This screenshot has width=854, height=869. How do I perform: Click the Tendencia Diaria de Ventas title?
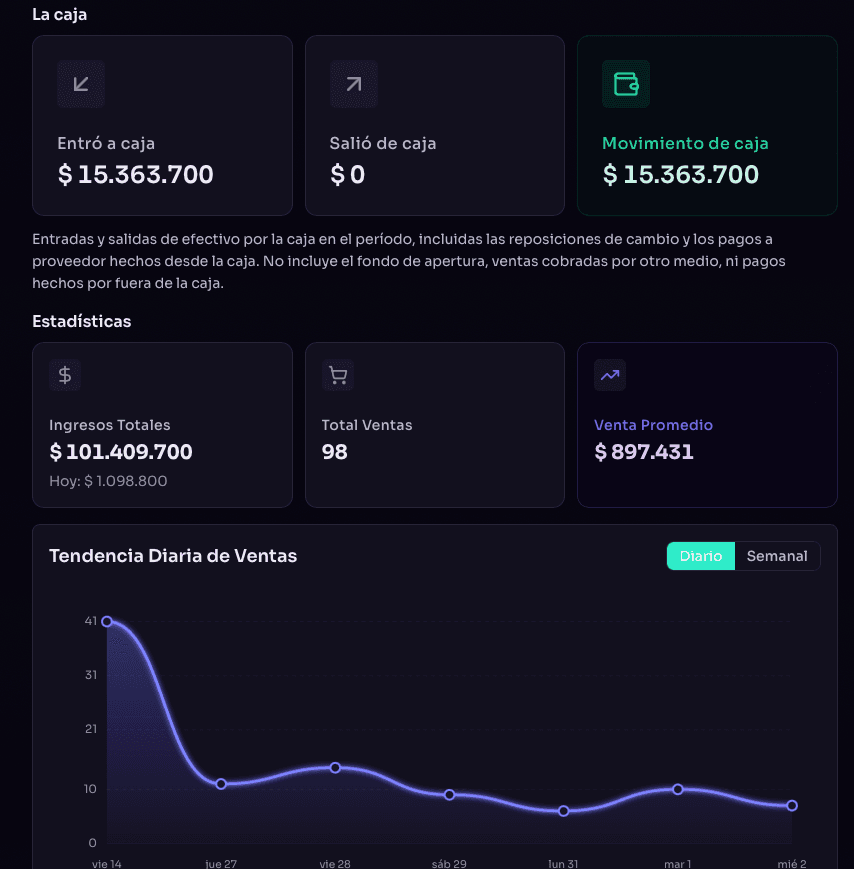173,556
